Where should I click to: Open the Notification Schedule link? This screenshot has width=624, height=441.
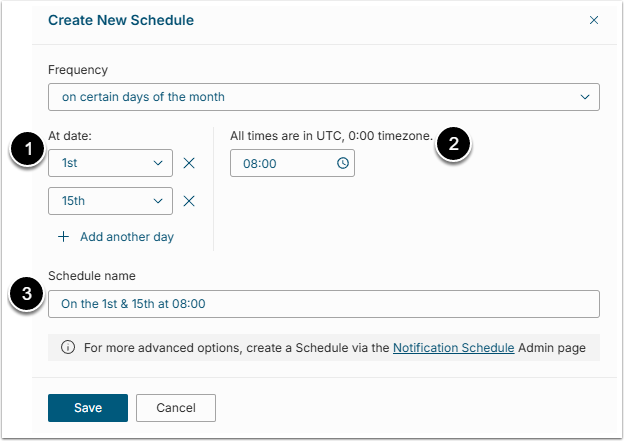[453, 348]
